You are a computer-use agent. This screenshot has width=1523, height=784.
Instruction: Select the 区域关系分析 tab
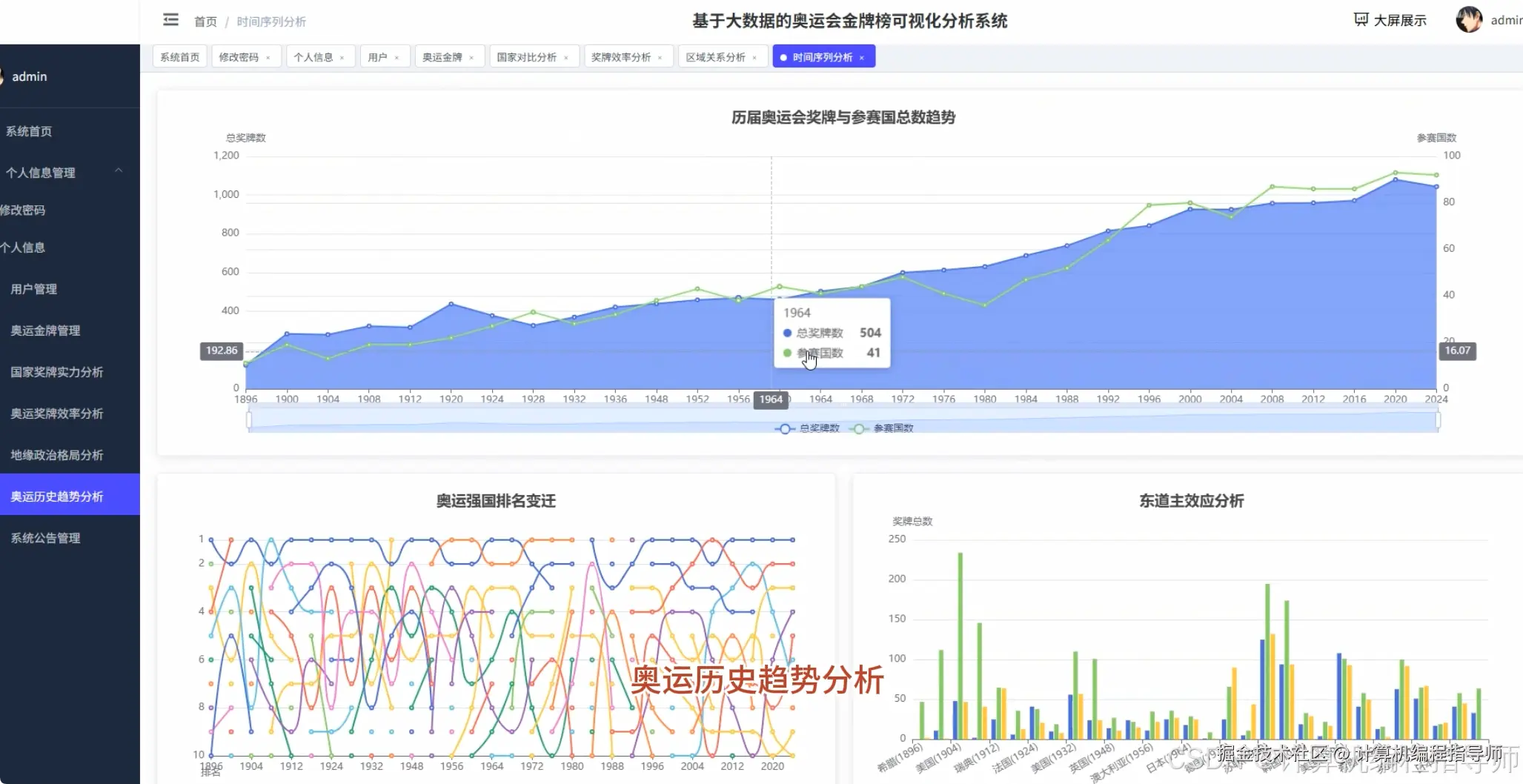(x=716, y=56)
